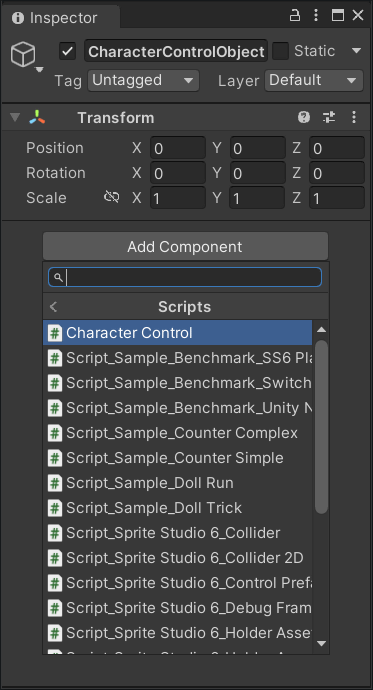Select Script_Sample_Benchmark_SS6 script

pos(177,358)
